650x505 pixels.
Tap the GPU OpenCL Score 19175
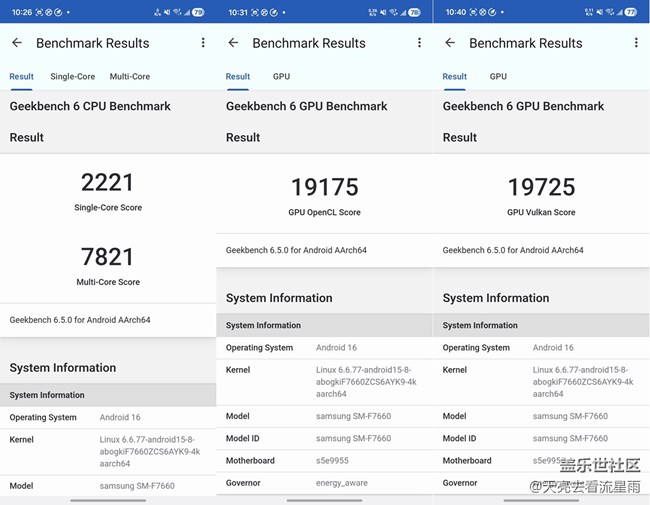pyautogui.click(x=323, y=187)
